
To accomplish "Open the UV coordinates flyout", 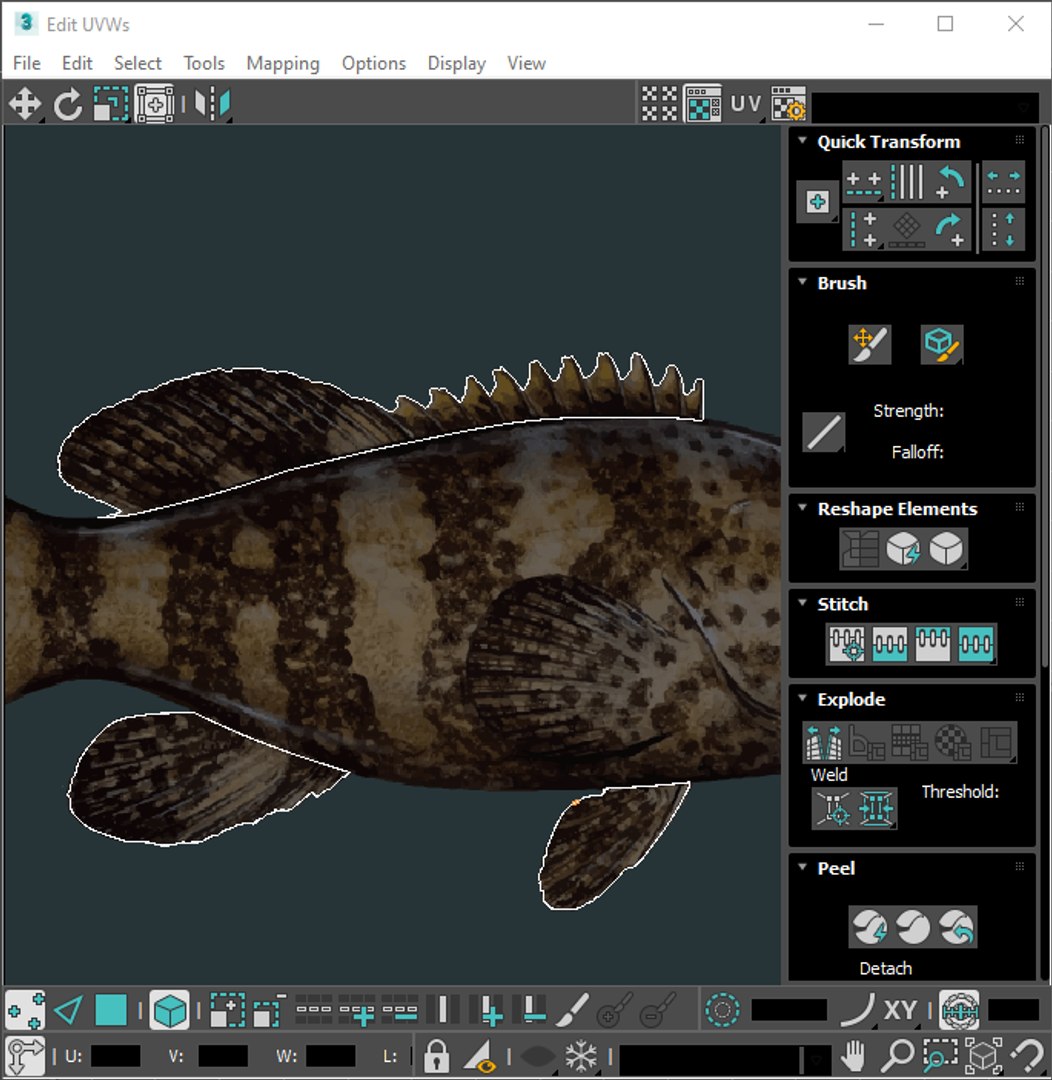I will tap(746, 104).
